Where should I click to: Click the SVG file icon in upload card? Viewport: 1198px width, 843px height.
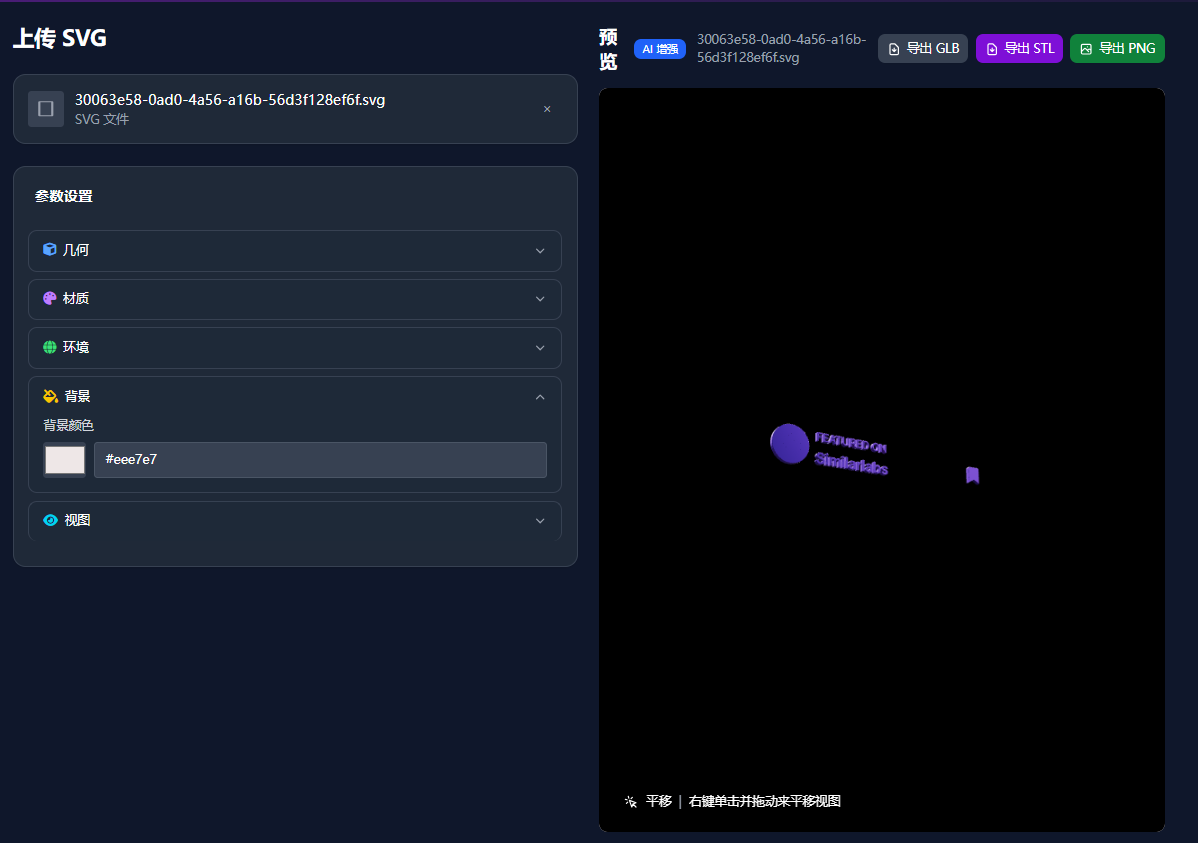coord(46,109)
